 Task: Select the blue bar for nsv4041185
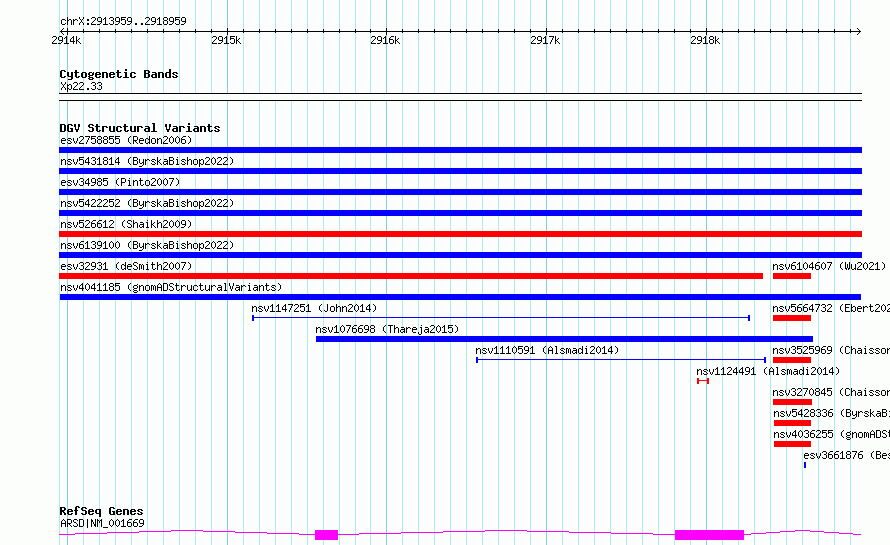[460, 297]
